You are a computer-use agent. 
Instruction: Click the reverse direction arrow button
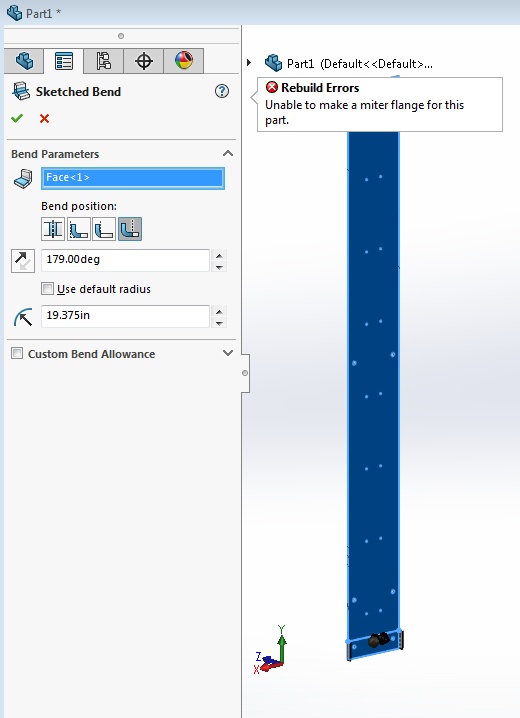click(x=23, y=261)
